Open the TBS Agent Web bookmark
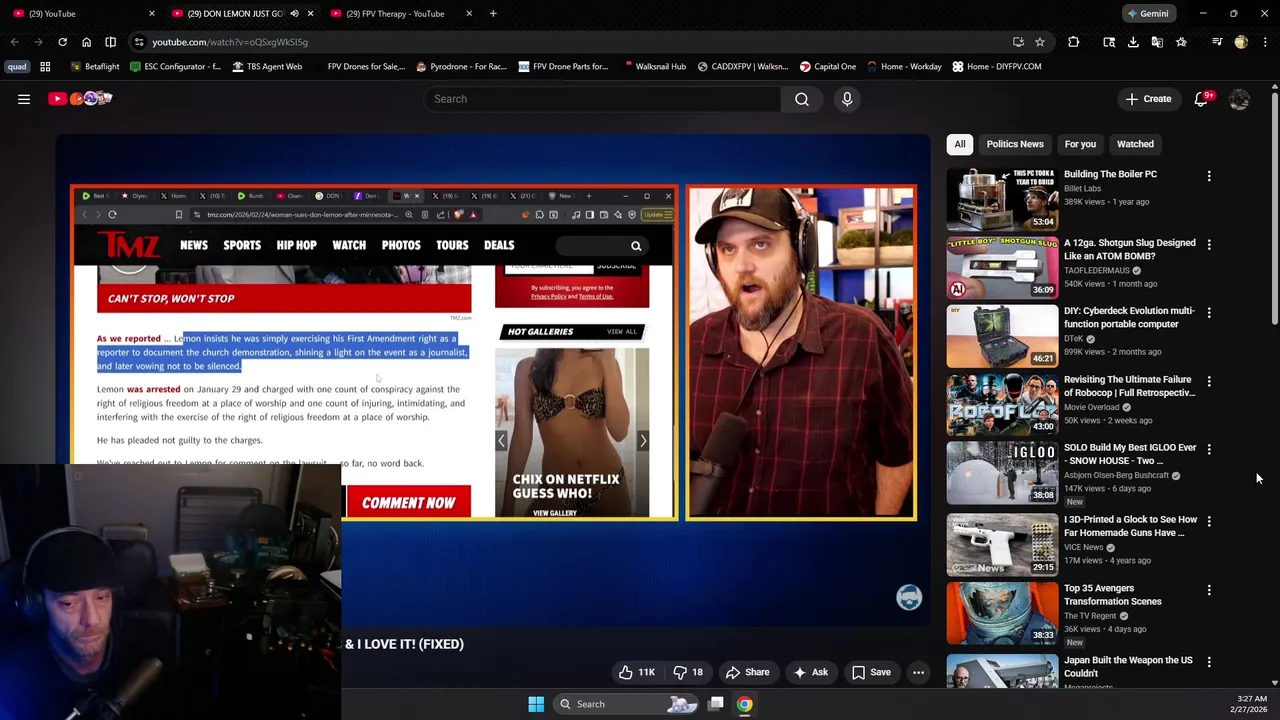The image size is (1280, 720). [x=267, y=66]
